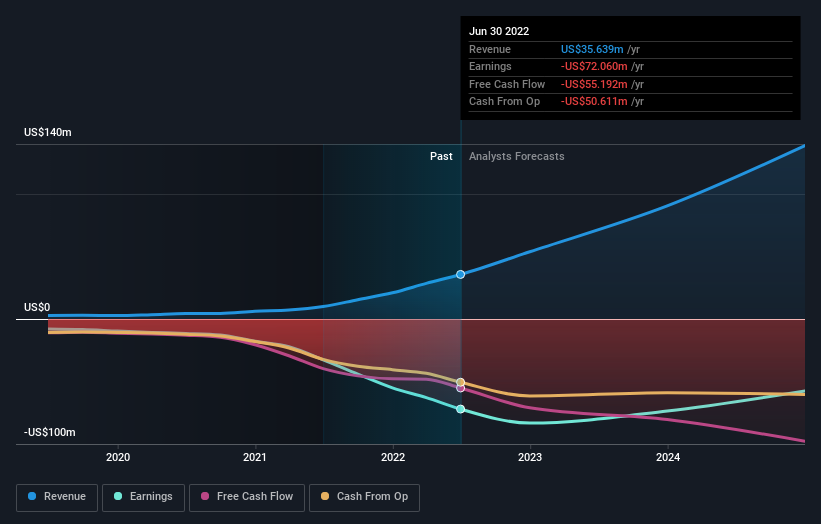The image size is (821, 524).
Task: Click the 2022 x-axis label
Action: coord(393,457)
